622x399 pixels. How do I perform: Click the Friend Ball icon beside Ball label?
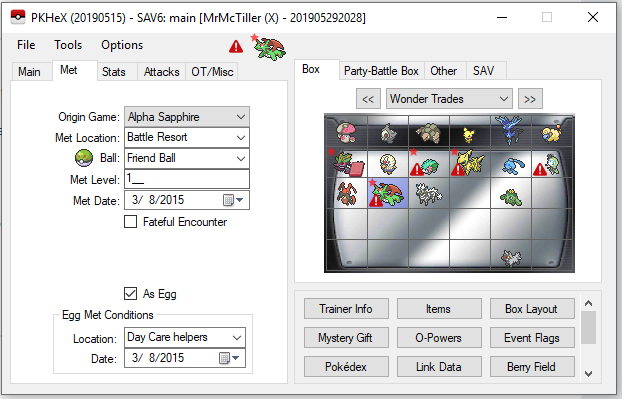click(84, 158)
